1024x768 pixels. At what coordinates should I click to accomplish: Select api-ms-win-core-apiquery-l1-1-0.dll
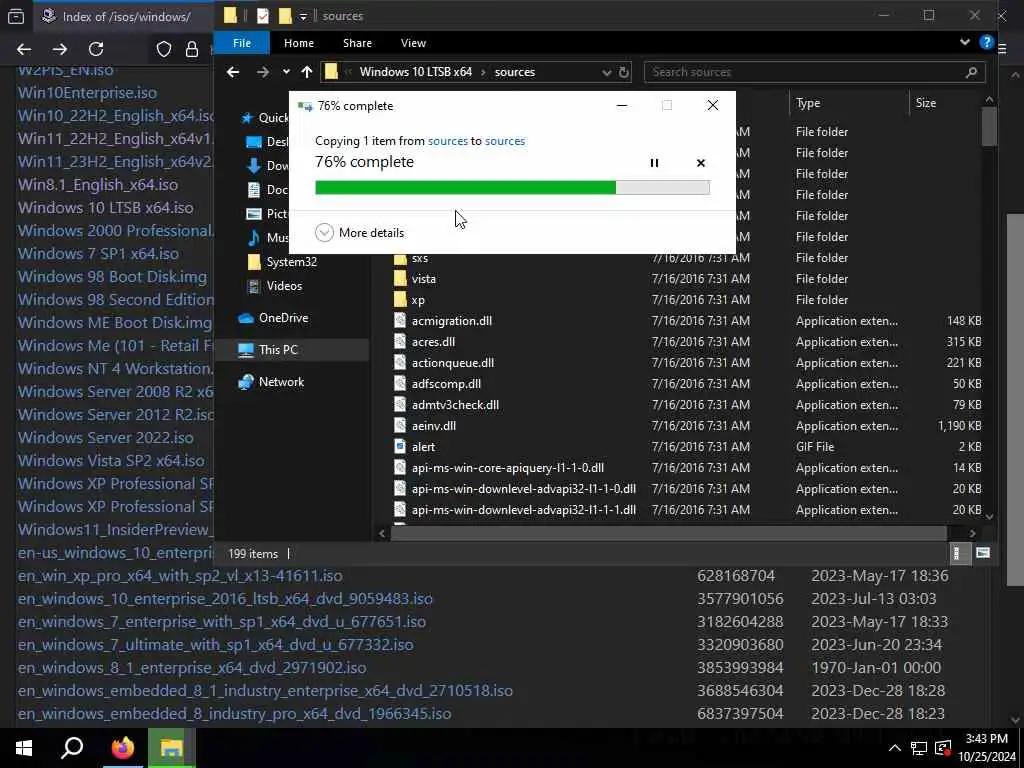[x=507, y=468]
